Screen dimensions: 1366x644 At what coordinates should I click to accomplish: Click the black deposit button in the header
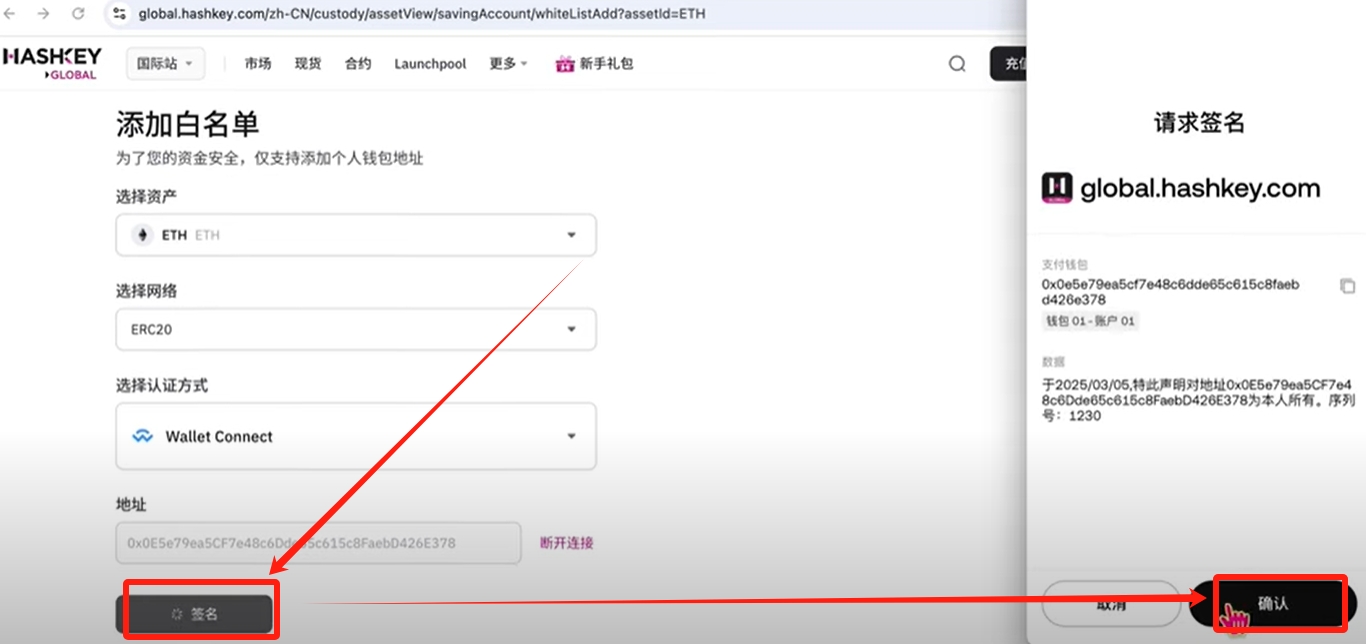[1008, 63]
